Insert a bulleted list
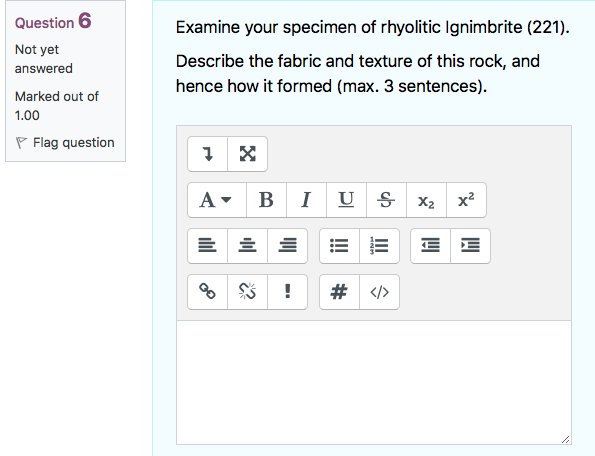This screenshot has width=595, height=456. point(339,246)
